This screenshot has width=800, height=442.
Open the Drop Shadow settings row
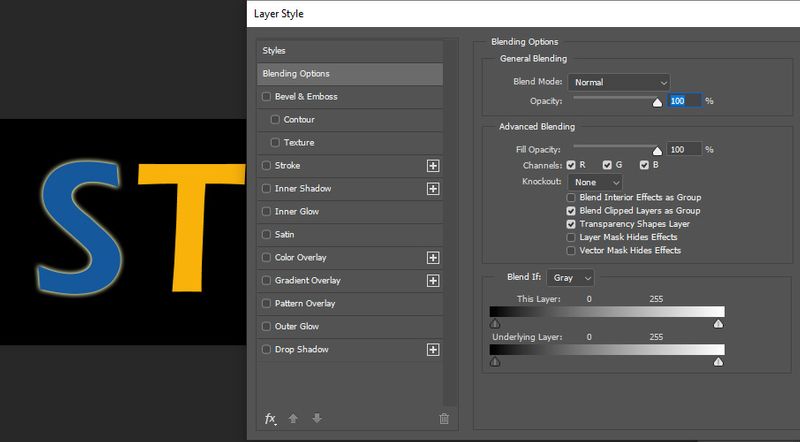pos(350,349)
